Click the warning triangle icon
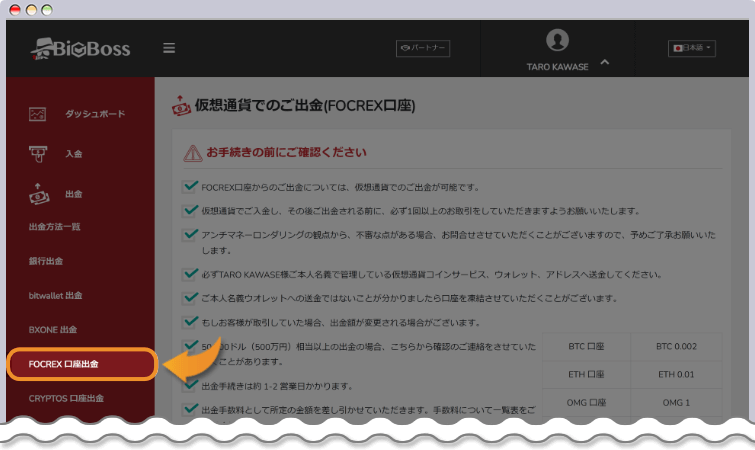 [193, 153]
